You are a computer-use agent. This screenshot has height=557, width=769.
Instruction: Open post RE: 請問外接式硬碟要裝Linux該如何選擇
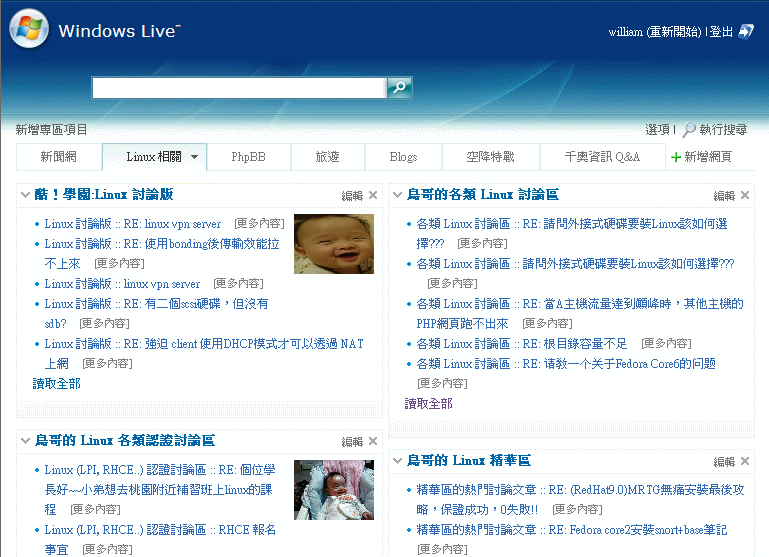[x=572, y=233]
